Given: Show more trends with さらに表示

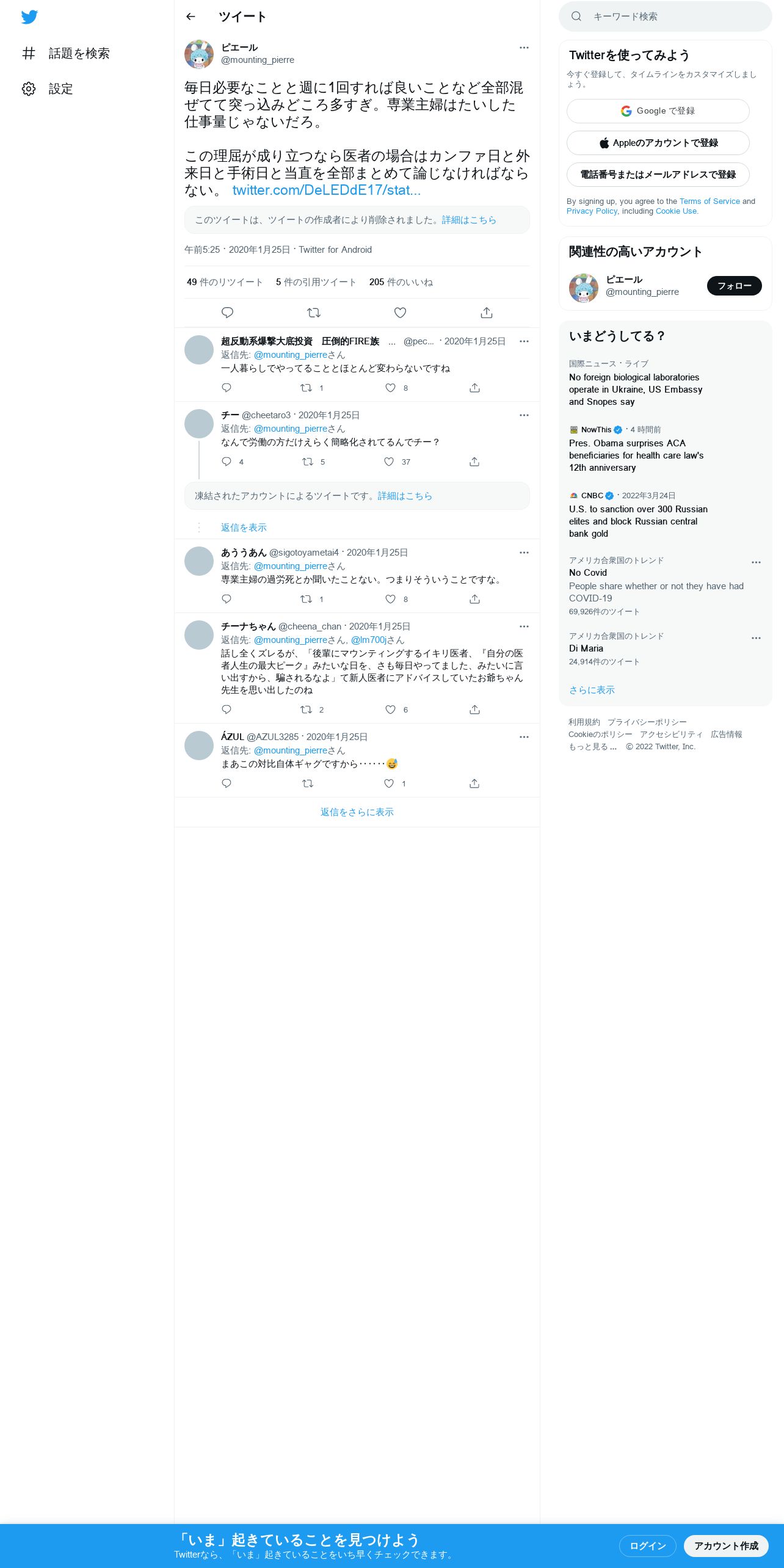Looking at the screenshot, I should pyautogui.click(x=592, y=690).
